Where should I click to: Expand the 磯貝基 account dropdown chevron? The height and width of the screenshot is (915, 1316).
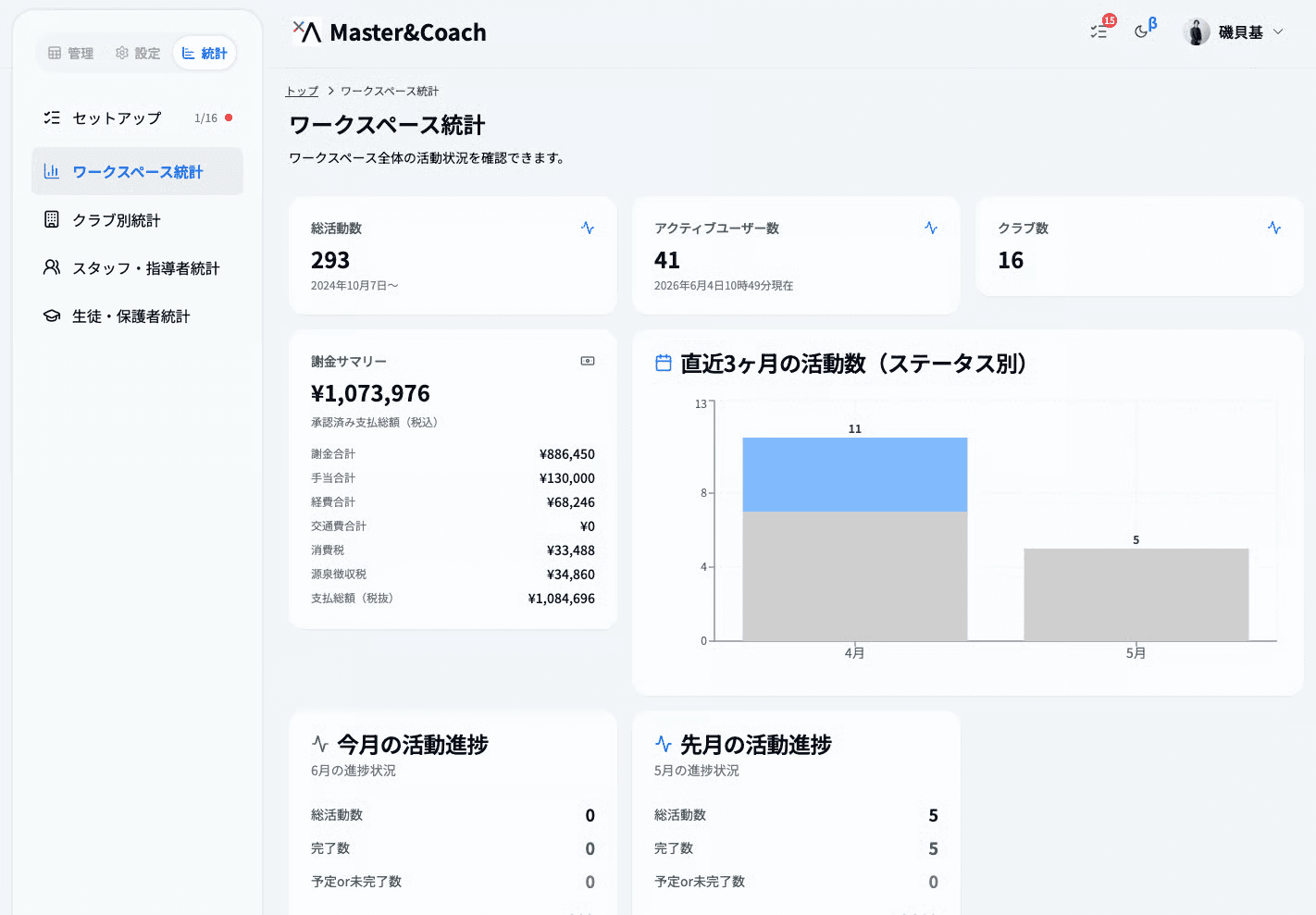click(x=1278, y=31)
